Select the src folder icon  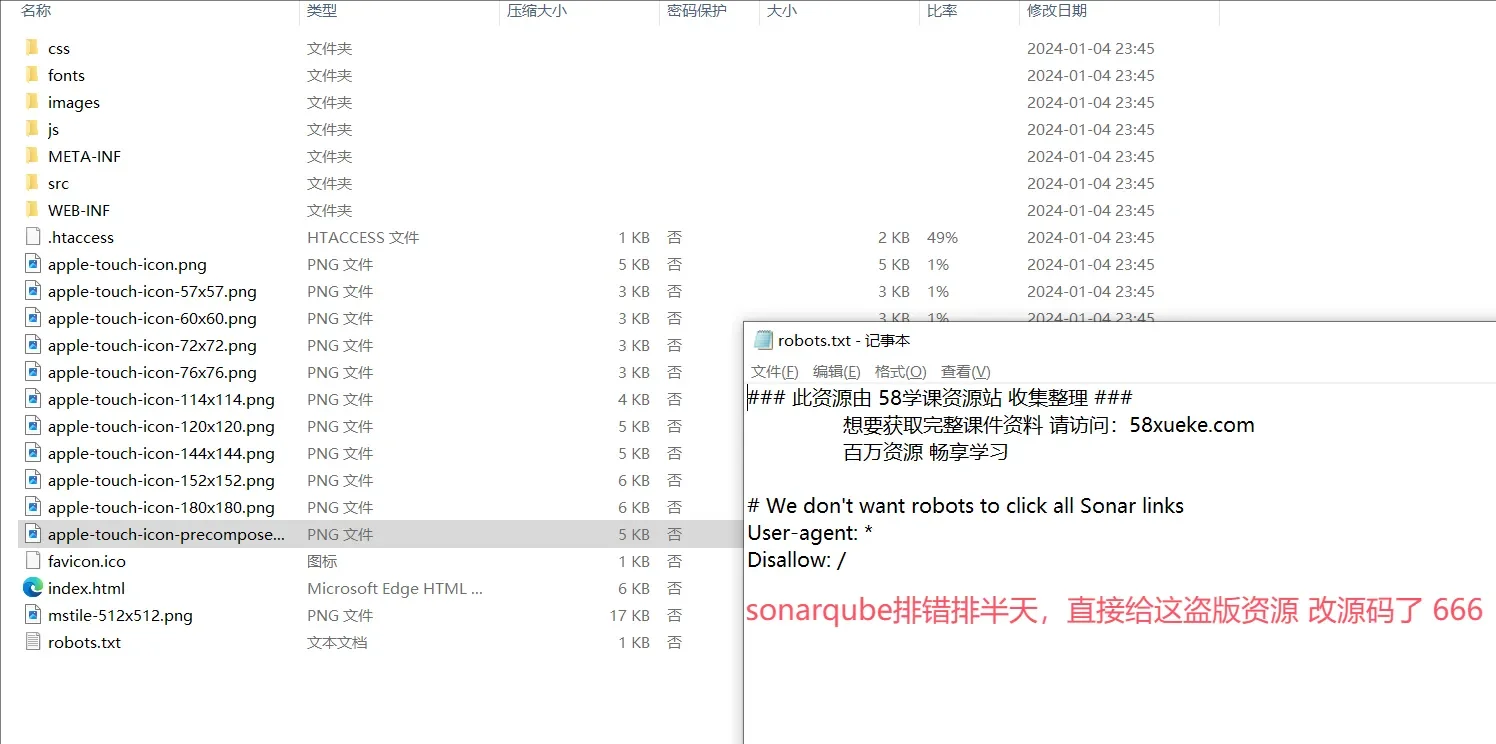point(31,183)
